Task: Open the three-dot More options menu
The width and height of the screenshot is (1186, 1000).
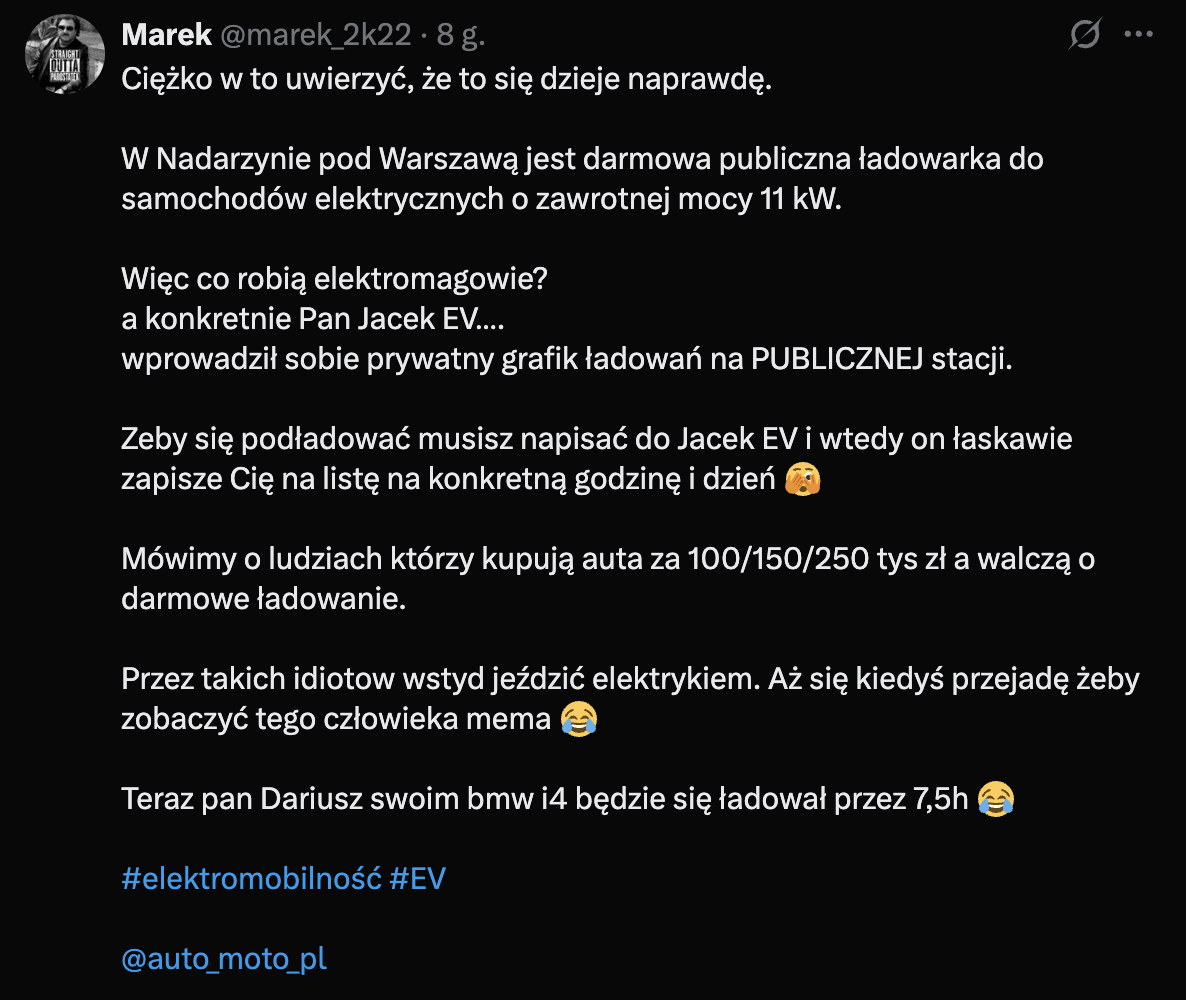Action: 1139,35
